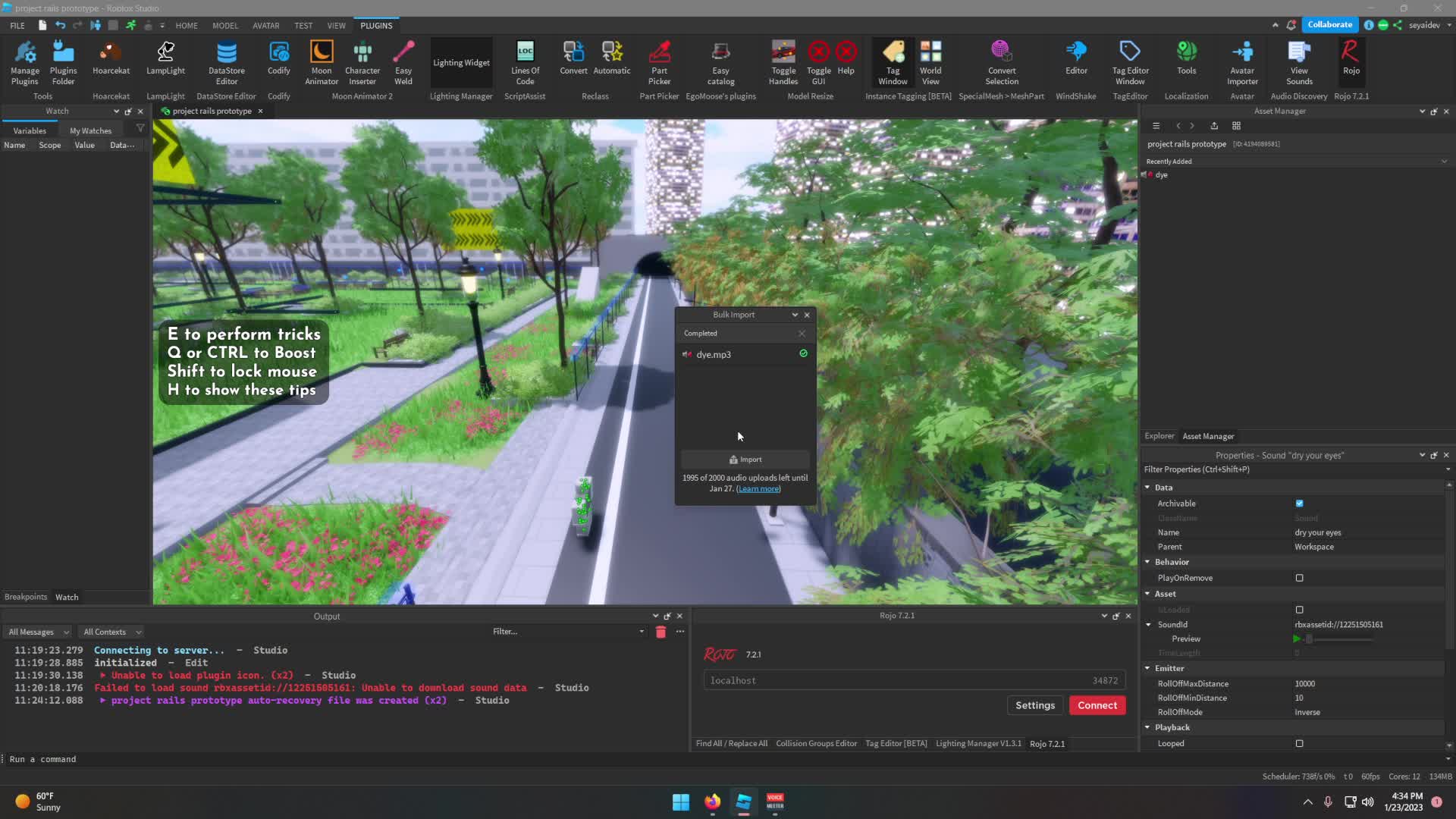
Task: Enable the Looped property checkbox
Action: tap(1299, 743)
